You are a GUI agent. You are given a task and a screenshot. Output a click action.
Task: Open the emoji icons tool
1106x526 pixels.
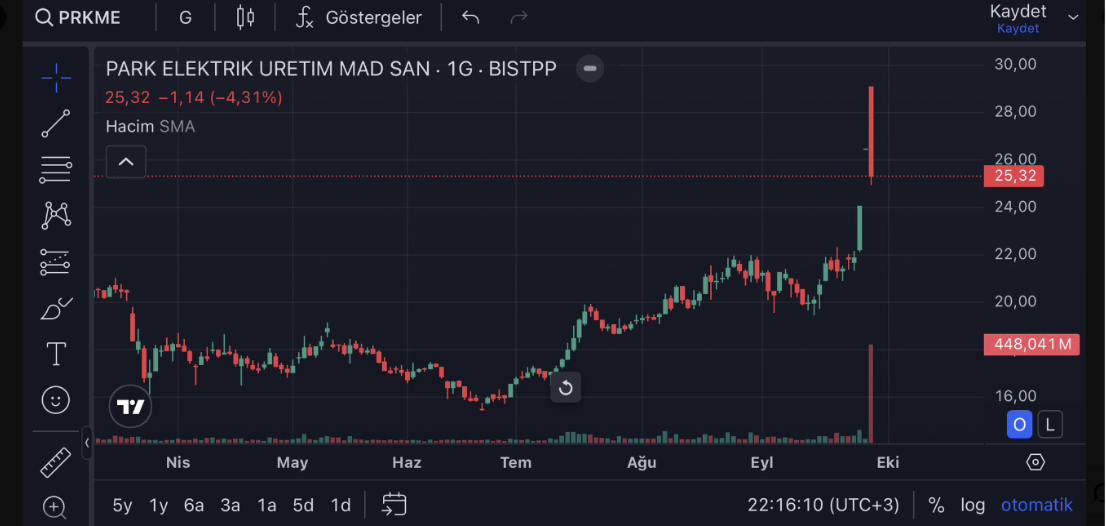(x=56, y=400)
